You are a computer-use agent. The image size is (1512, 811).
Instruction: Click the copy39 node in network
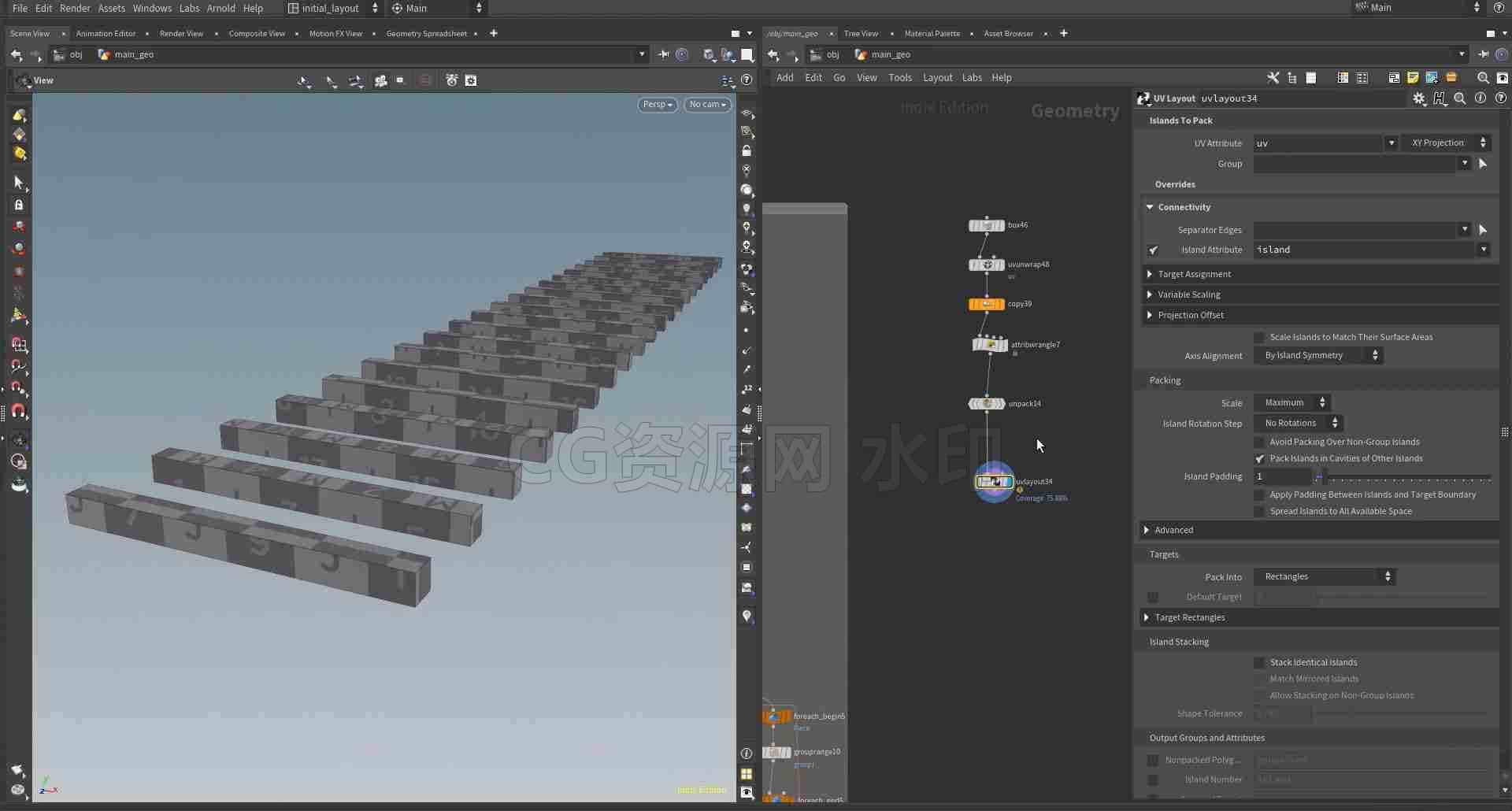(986, 304)
